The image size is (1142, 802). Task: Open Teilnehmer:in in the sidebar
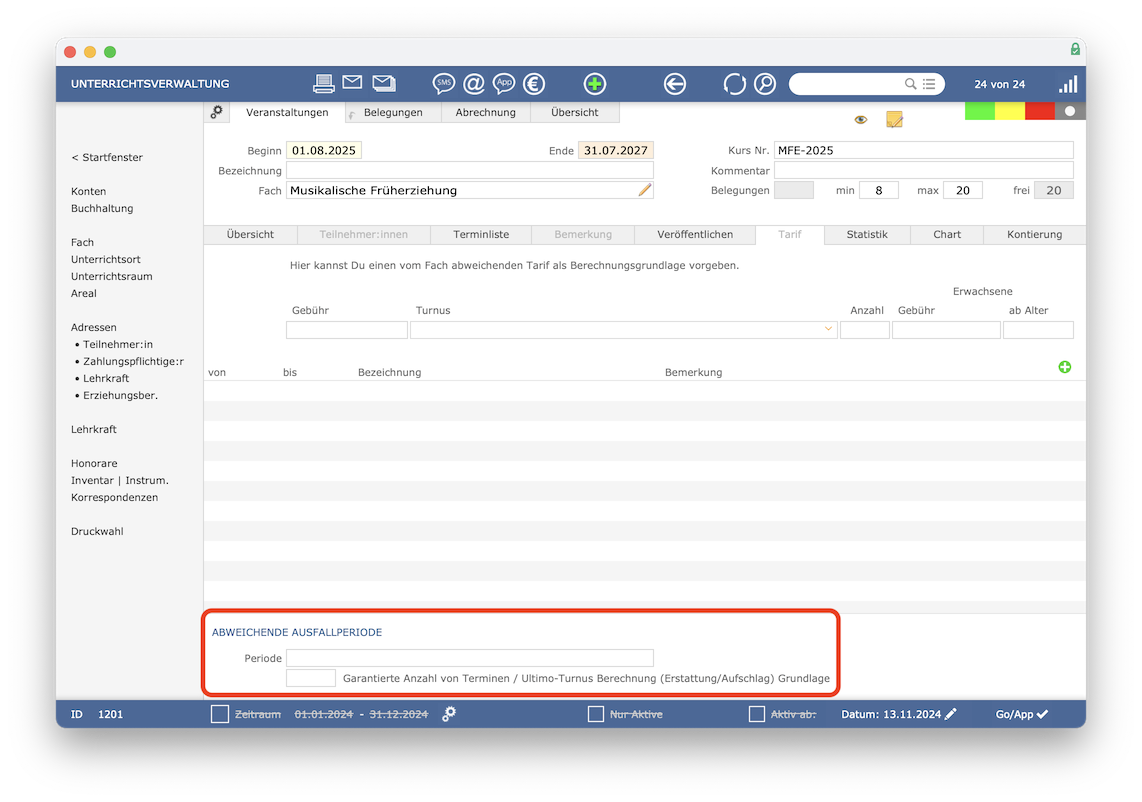[117, 345]
